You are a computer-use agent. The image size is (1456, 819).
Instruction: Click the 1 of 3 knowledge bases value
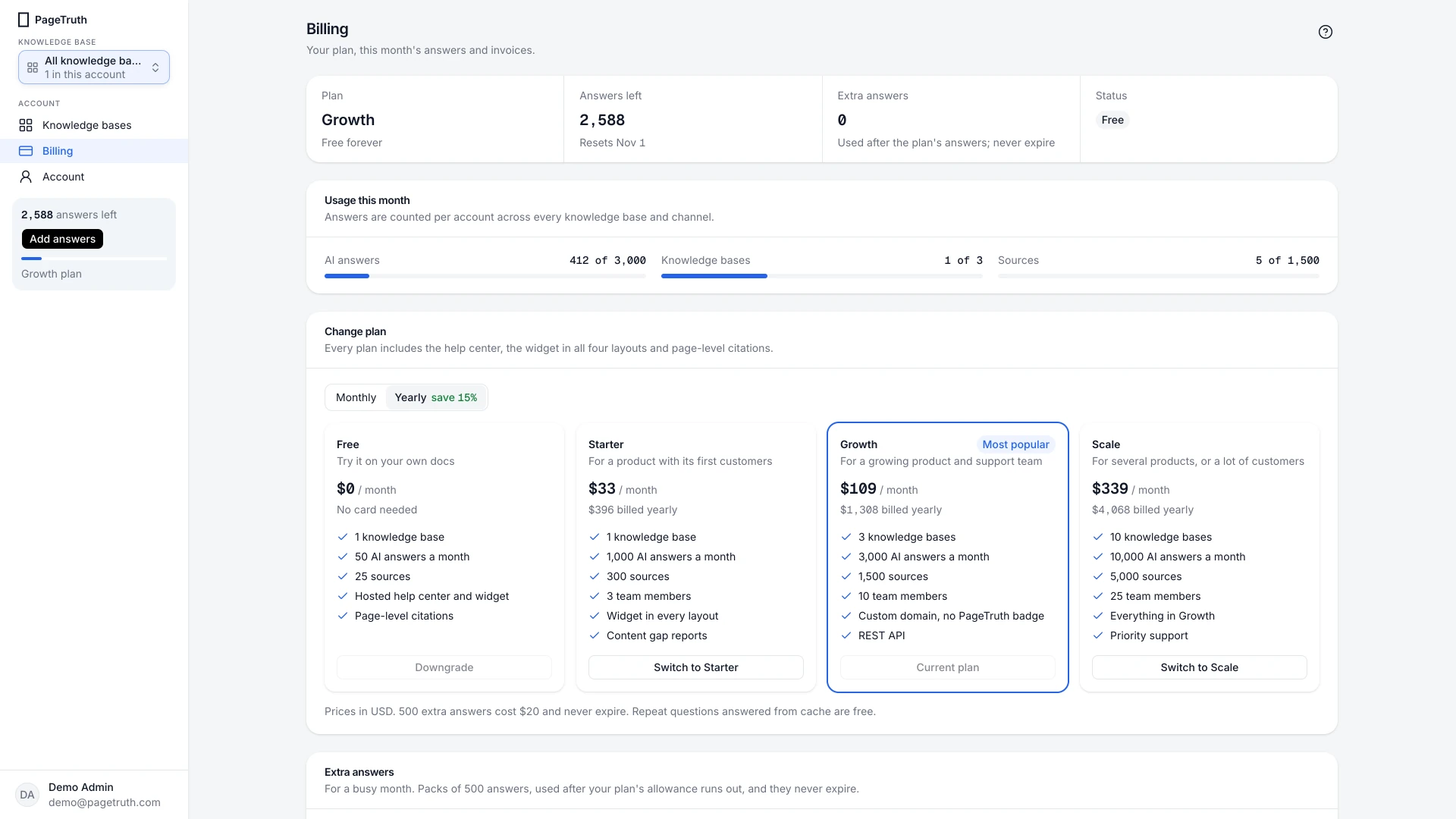pyautogui.click(x=963, y=260)
